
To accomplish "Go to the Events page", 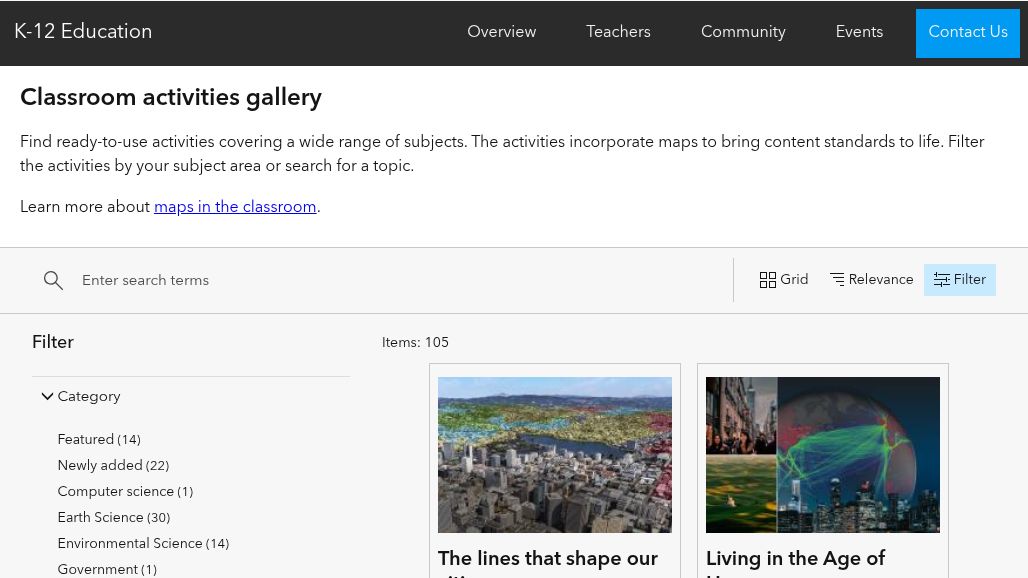I will pos(859,32).
